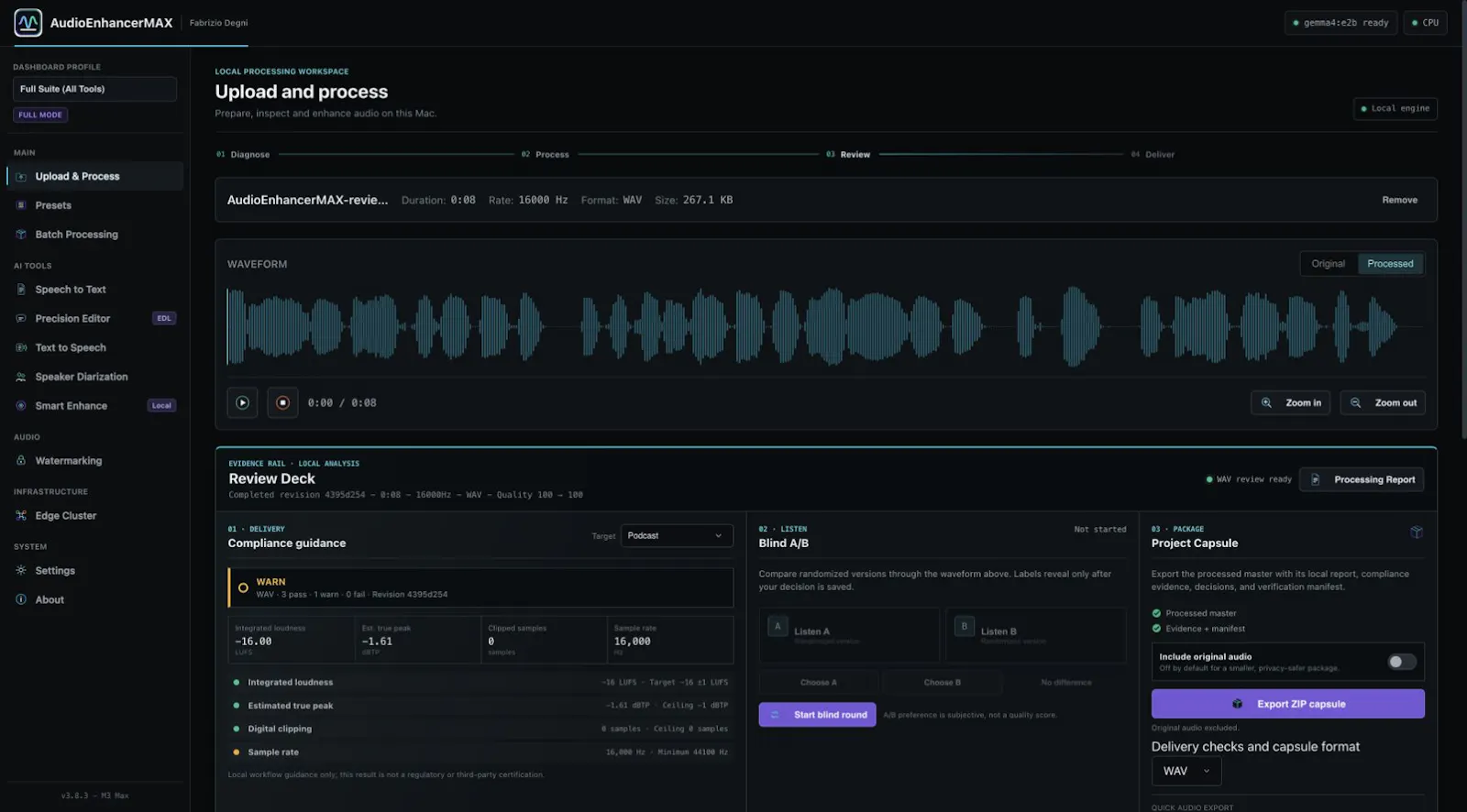Open the Processing Report
This screenshot has width=1467, height=812.
click(x=1362, y=479)
